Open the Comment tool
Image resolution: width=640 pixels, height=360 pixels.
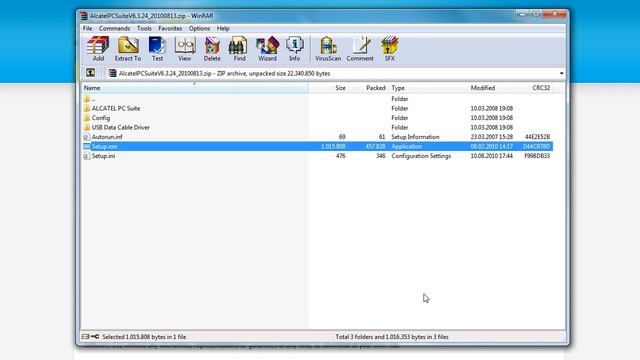(x=360, y=49)
